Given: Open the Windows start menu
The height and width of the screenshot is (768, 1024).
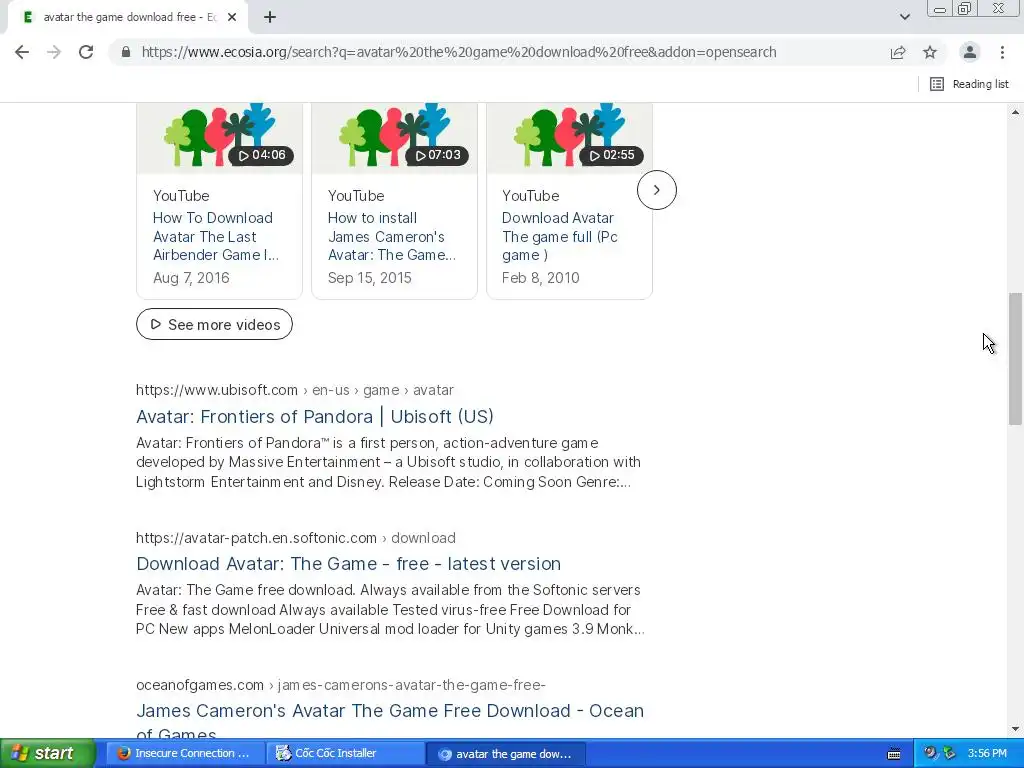Looking at the screenshot, I should point(47,754).
